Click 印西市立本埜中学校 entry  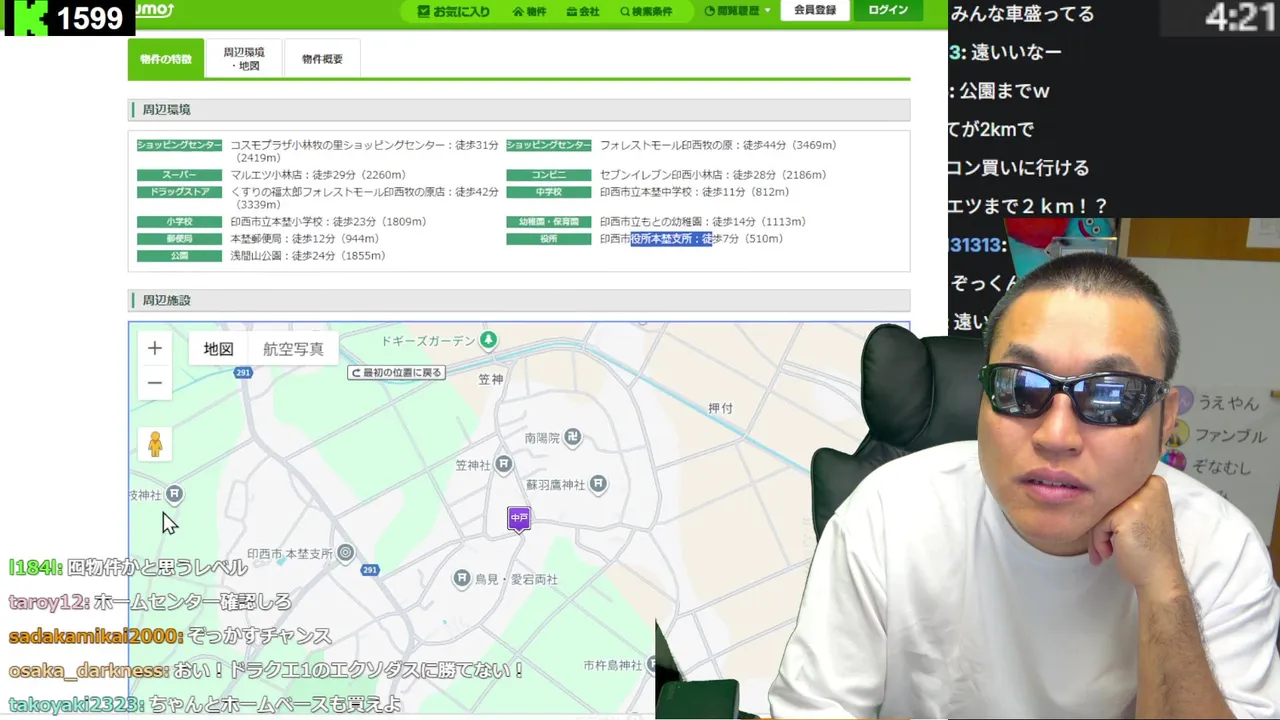coord(694,192)
